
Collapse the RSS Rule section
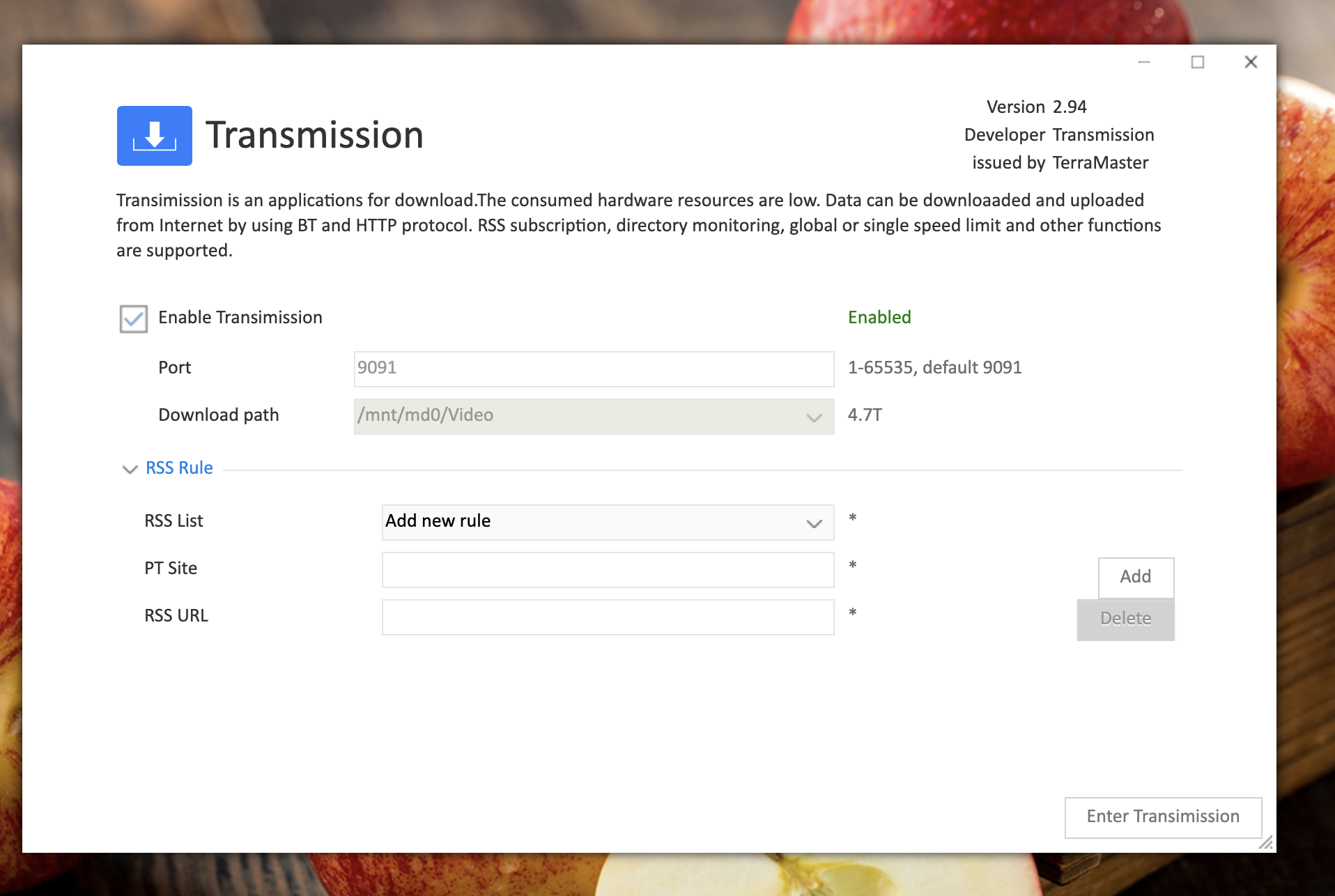pyautogui.click(x=129, y=469)
